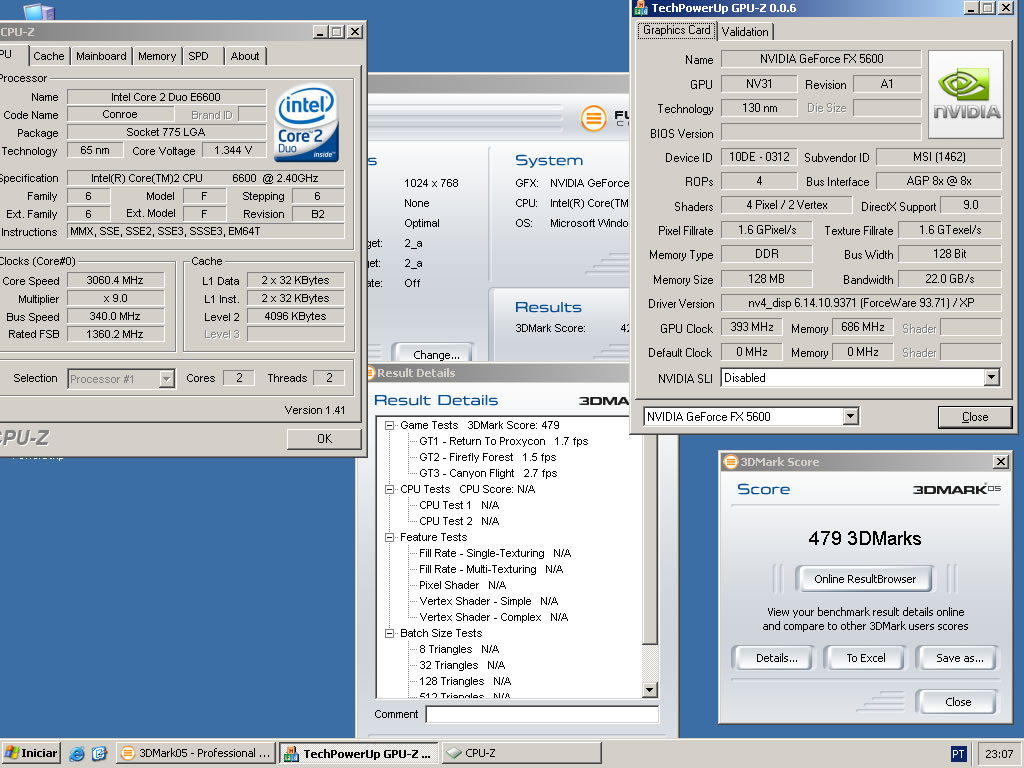Click Core Speed 3060.4 MHz value in CPU-Z
The height and width of the screenshot is (768, 1024).
pyautogui.click(x=115, y=280)
